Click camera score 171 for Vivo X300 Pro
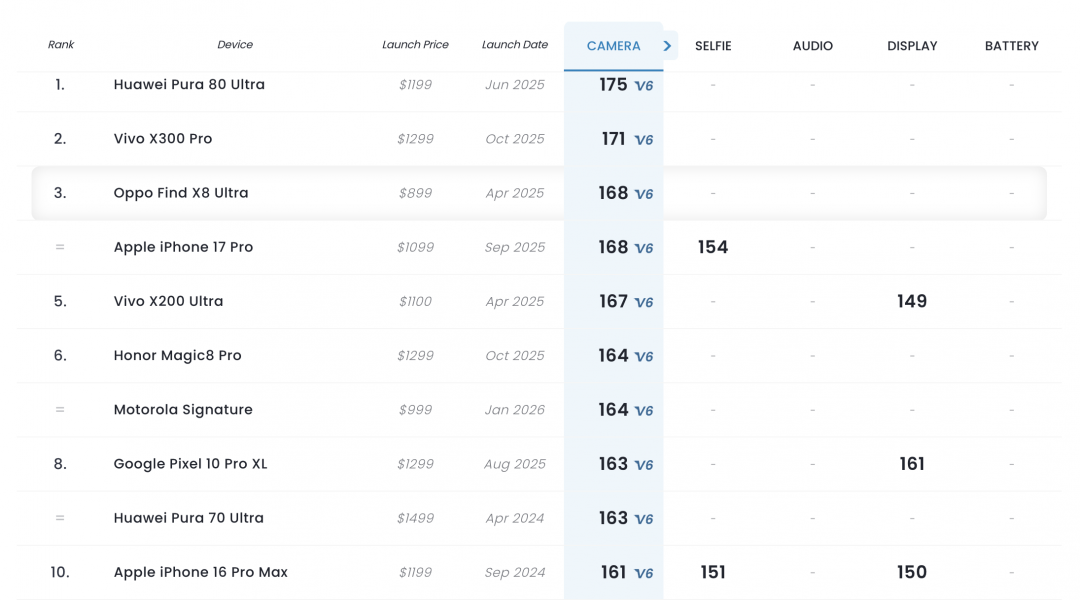 [613, 138]
